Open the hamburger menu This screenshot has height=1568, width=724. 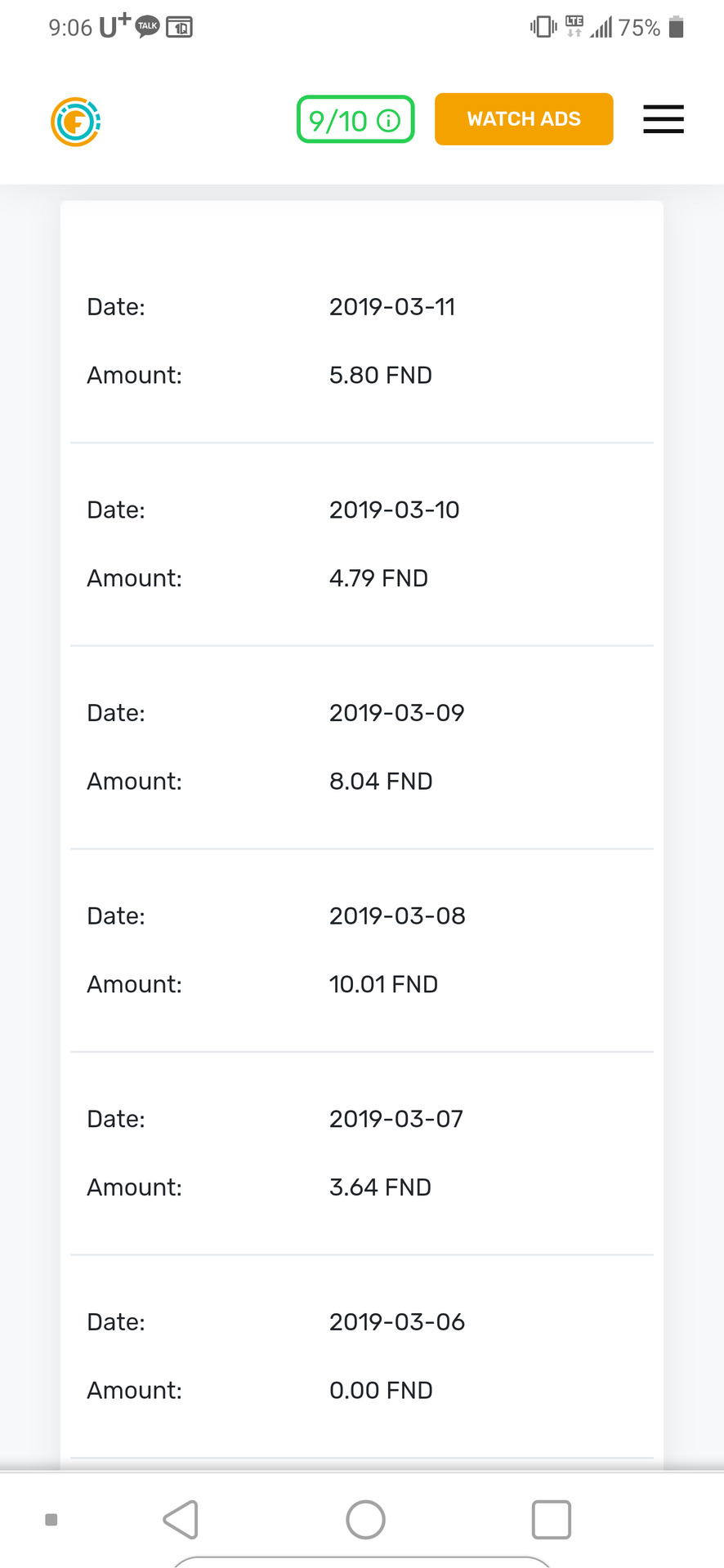point(663,119)
